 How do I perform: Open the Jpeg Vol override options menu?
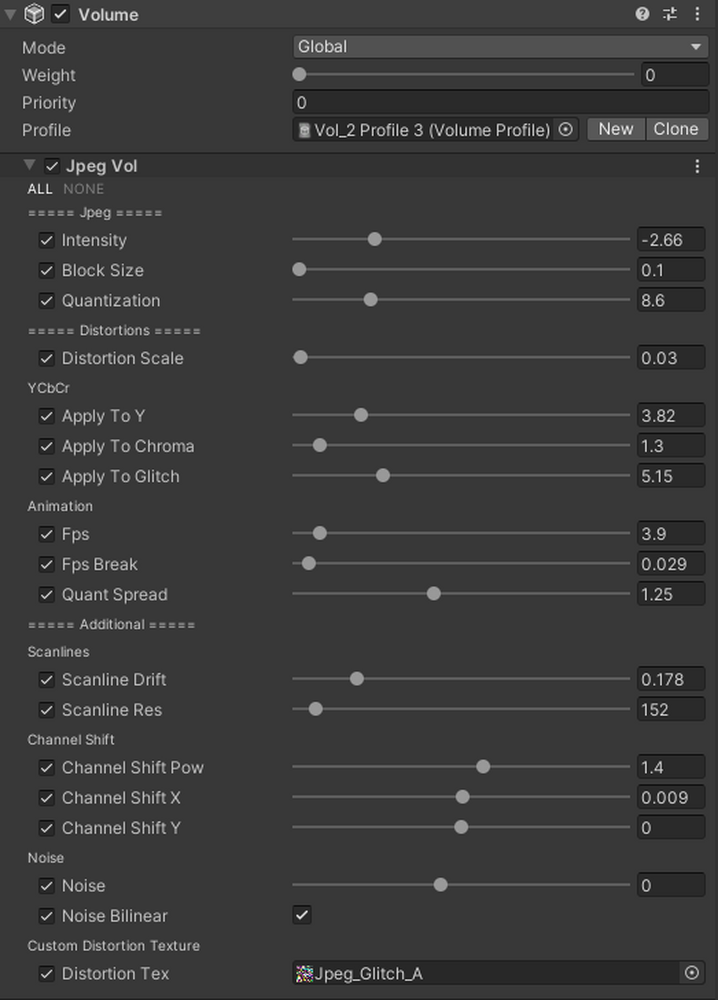697,167
